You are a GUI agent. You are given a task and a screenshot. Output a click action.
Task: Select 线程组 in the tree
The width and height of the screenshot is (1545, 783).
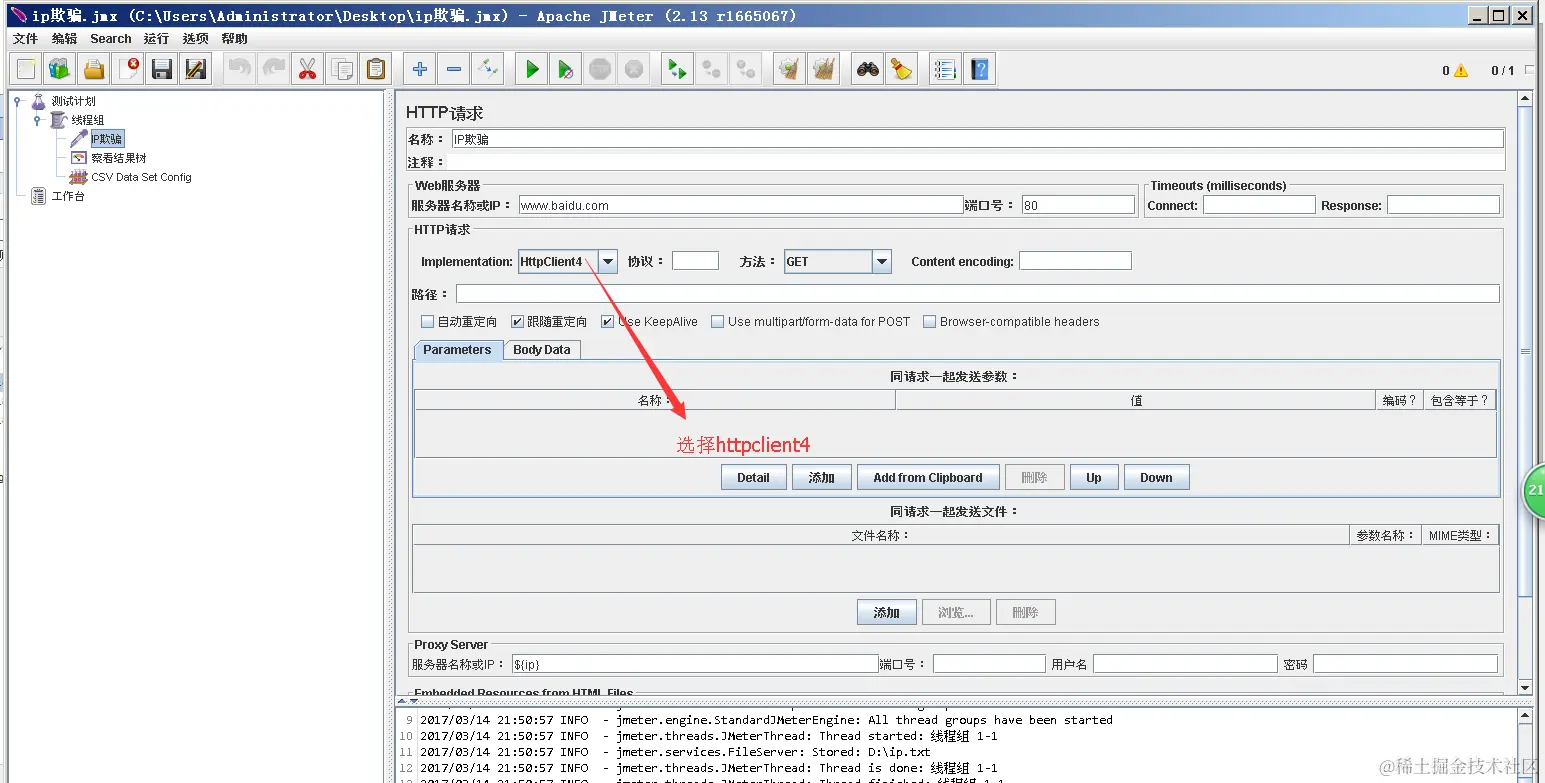[x=87, y=120]
